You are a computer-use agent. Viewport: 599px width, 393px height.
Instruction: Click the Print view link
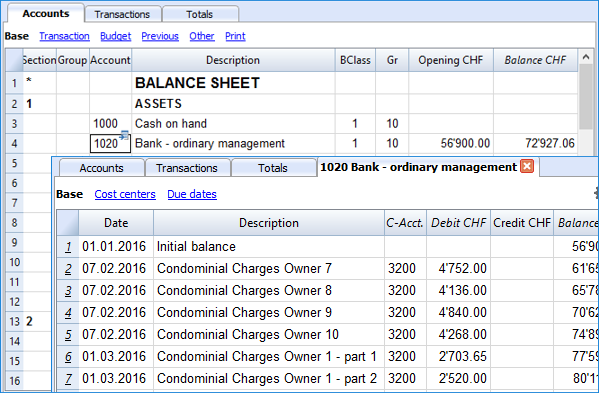click(235, 36)
